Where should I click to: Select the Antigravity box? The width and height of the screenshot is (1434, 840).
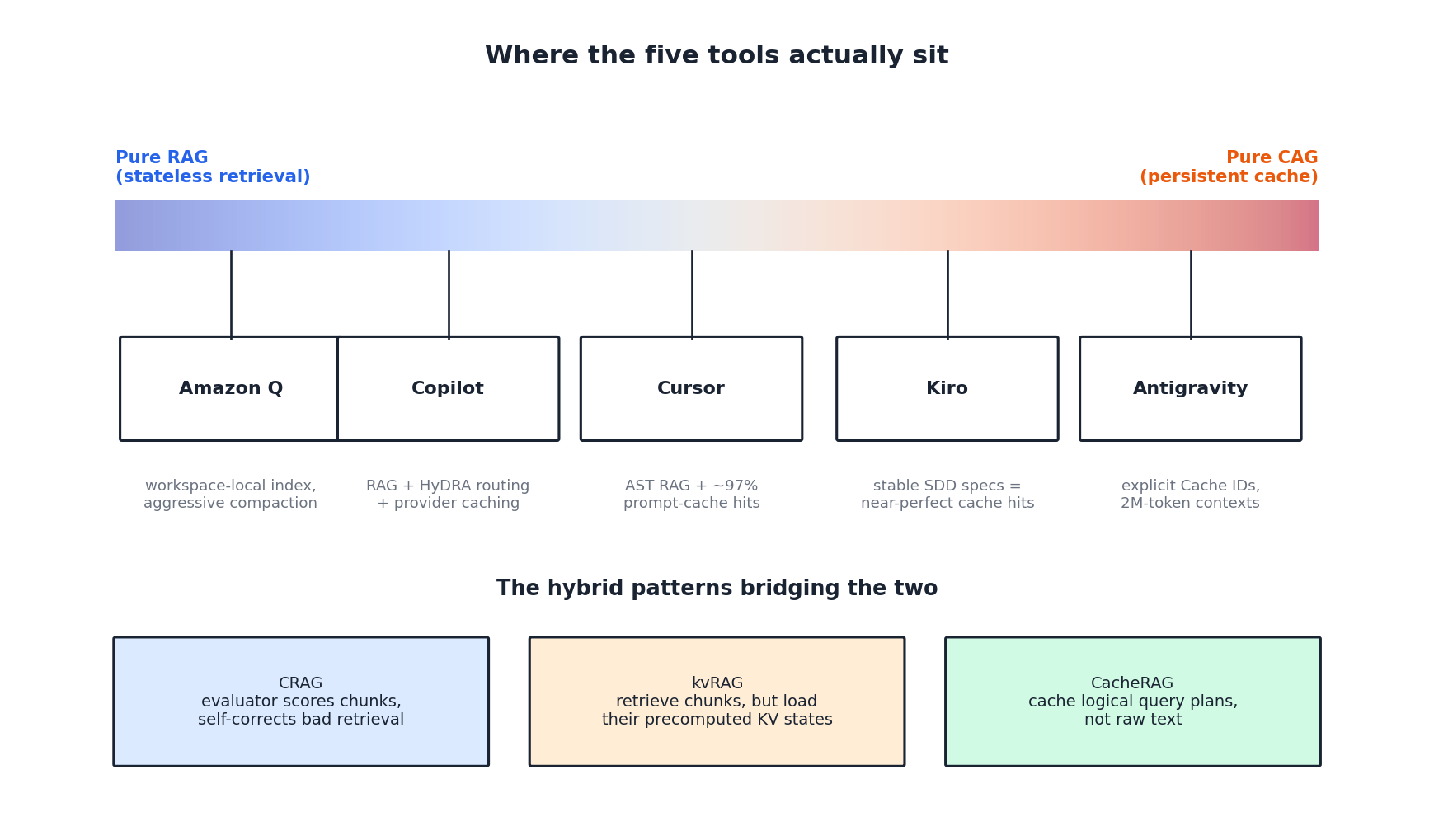point(1190,388)
